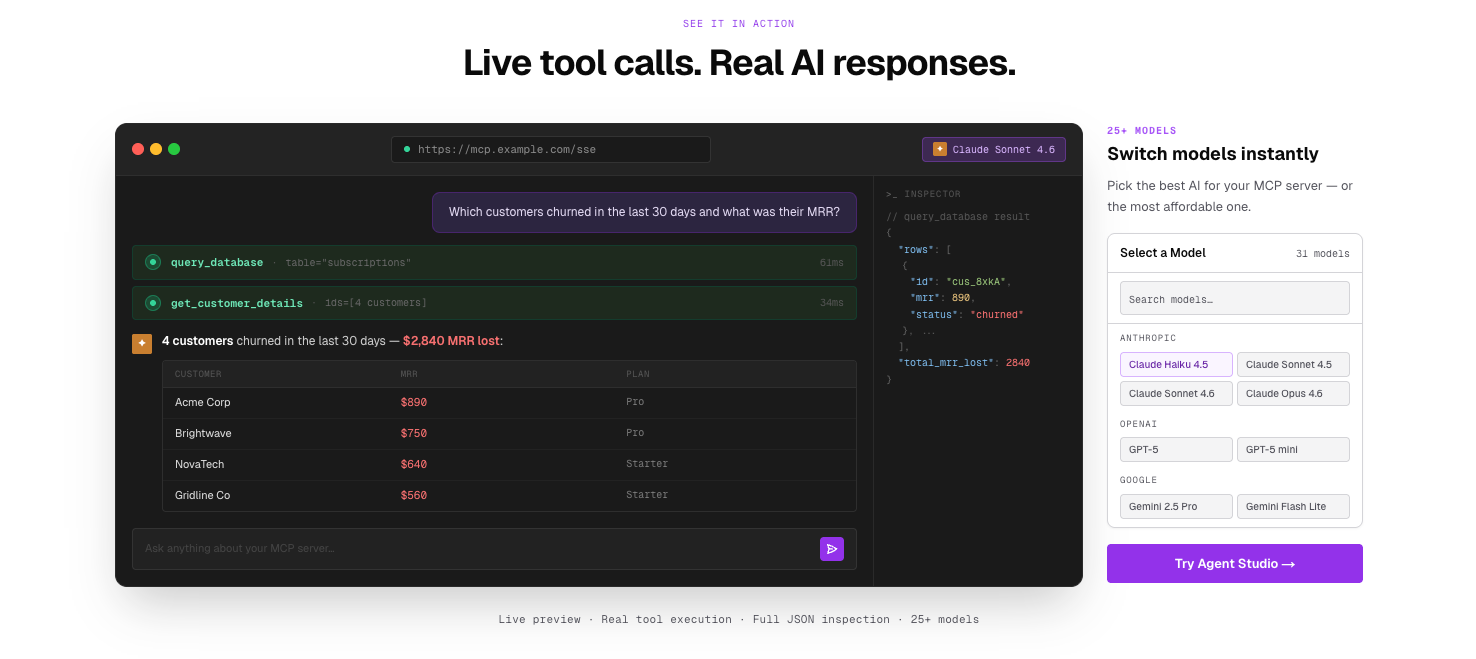Click the $560 MRR value
The image size is (1476, 659).
(x=414, y=495)
